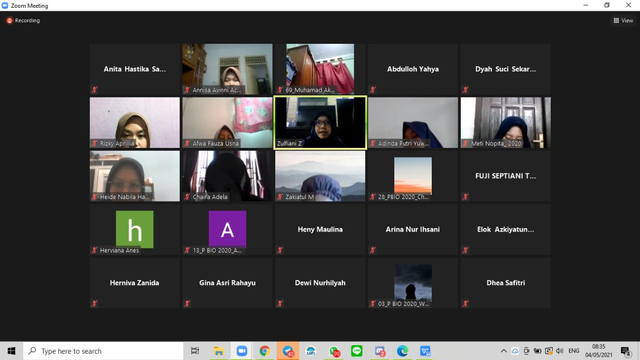Viewport: 640px width, 360px height.
Task: Click sunset avatar of 28_PBIO 2020
Action: tap(413, 176)
